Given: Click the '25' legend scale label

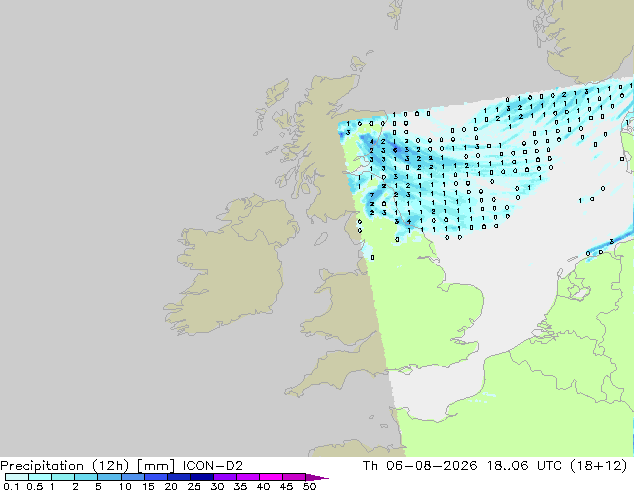Looking at the screenshot, I should tap(194, 486).
